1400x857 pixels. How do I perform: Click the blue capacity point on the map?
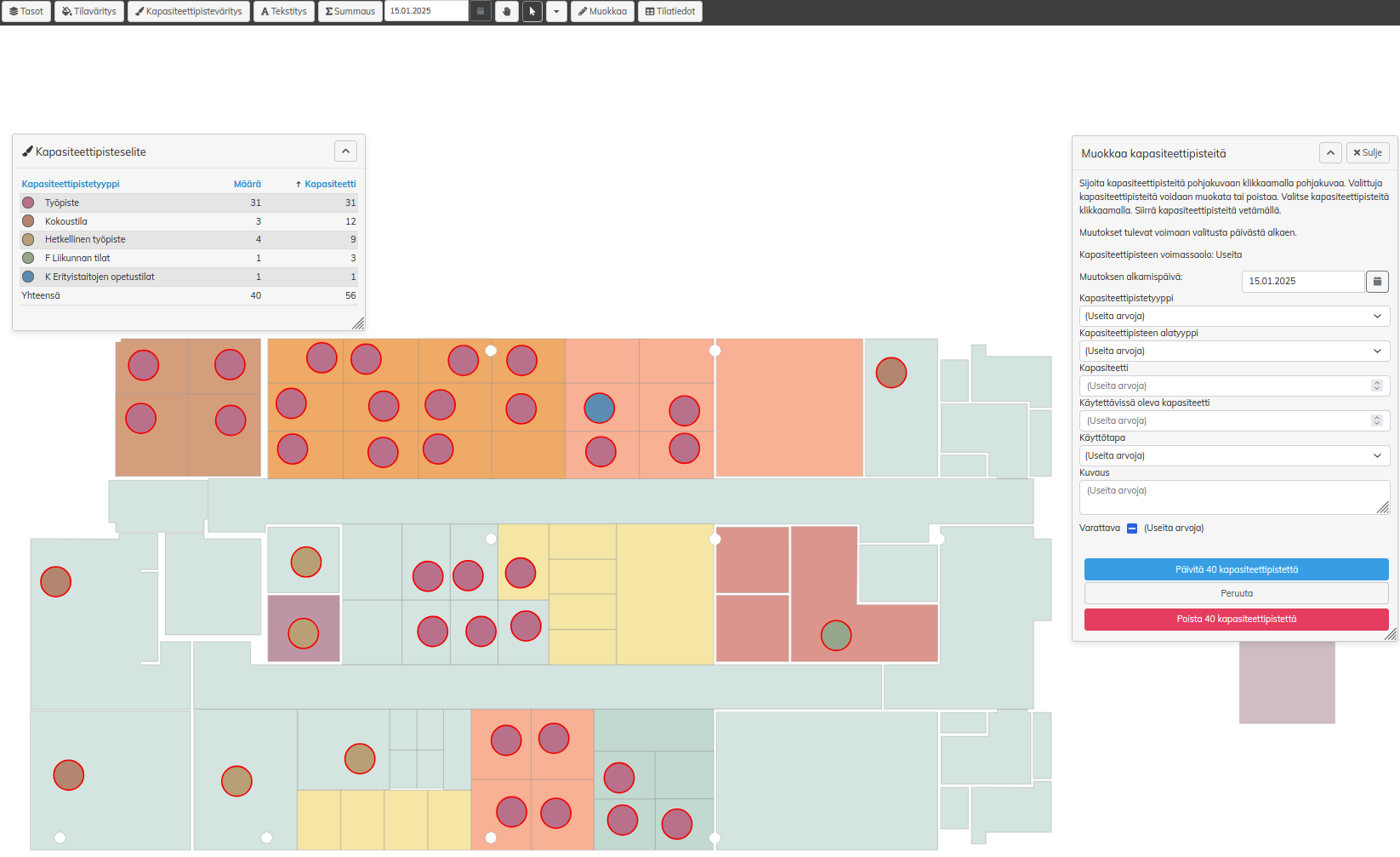[600, 409]
